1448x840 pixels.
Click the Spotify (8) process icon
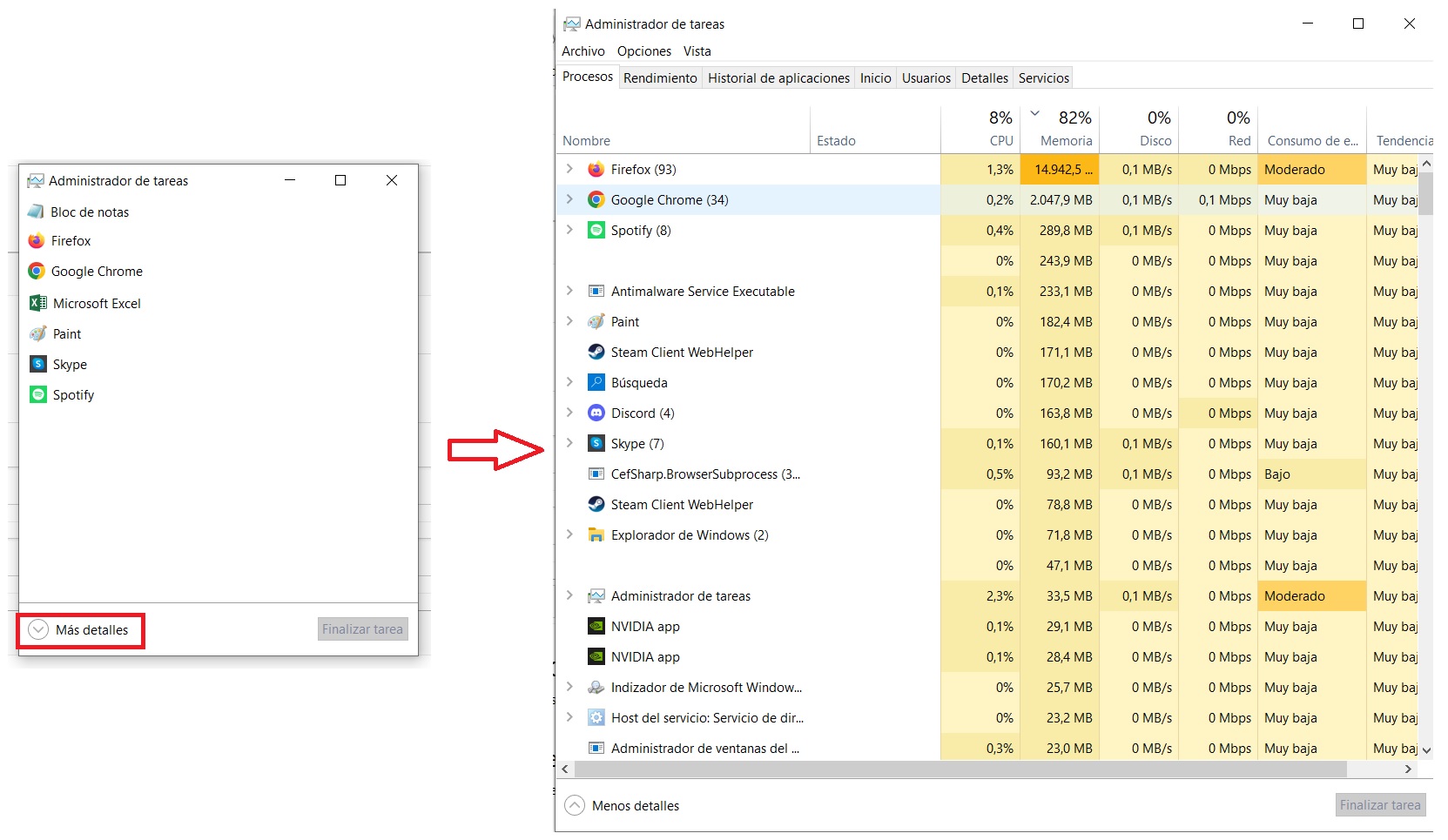(x=596, y=231)
